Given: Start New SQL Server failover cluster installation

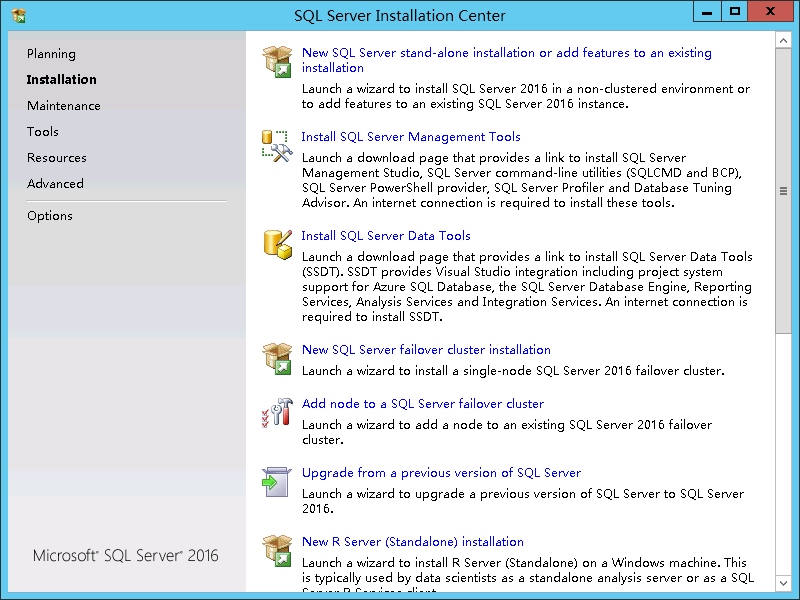Looking at the screenshot, I should pyautogui.click(x=426, y=350).
